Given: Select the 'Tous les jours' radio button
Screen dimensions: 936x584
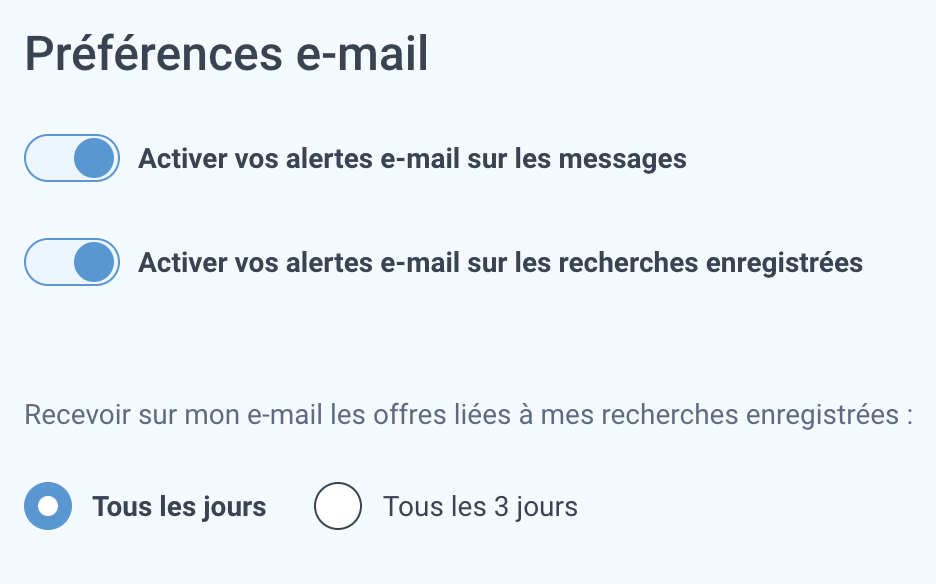Looking at the screenshot, I should (48, 506).
